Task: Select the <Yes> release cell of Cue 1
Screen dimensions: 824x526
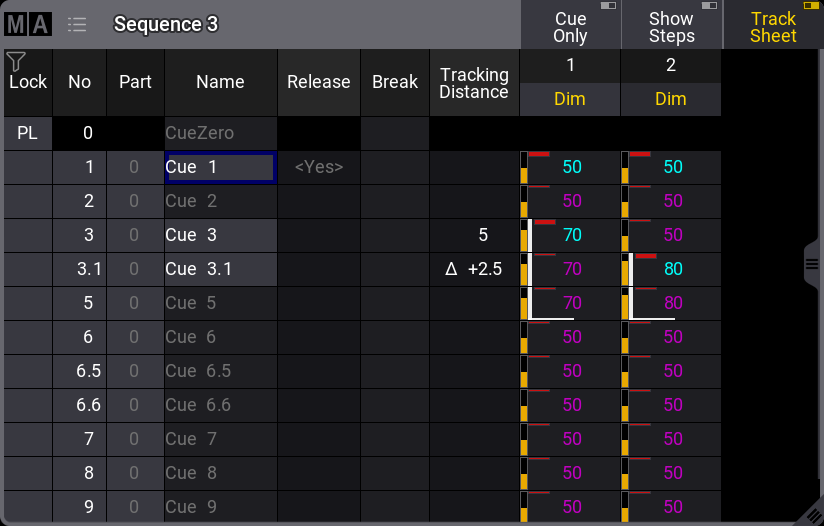Action: tap(318, 168)
